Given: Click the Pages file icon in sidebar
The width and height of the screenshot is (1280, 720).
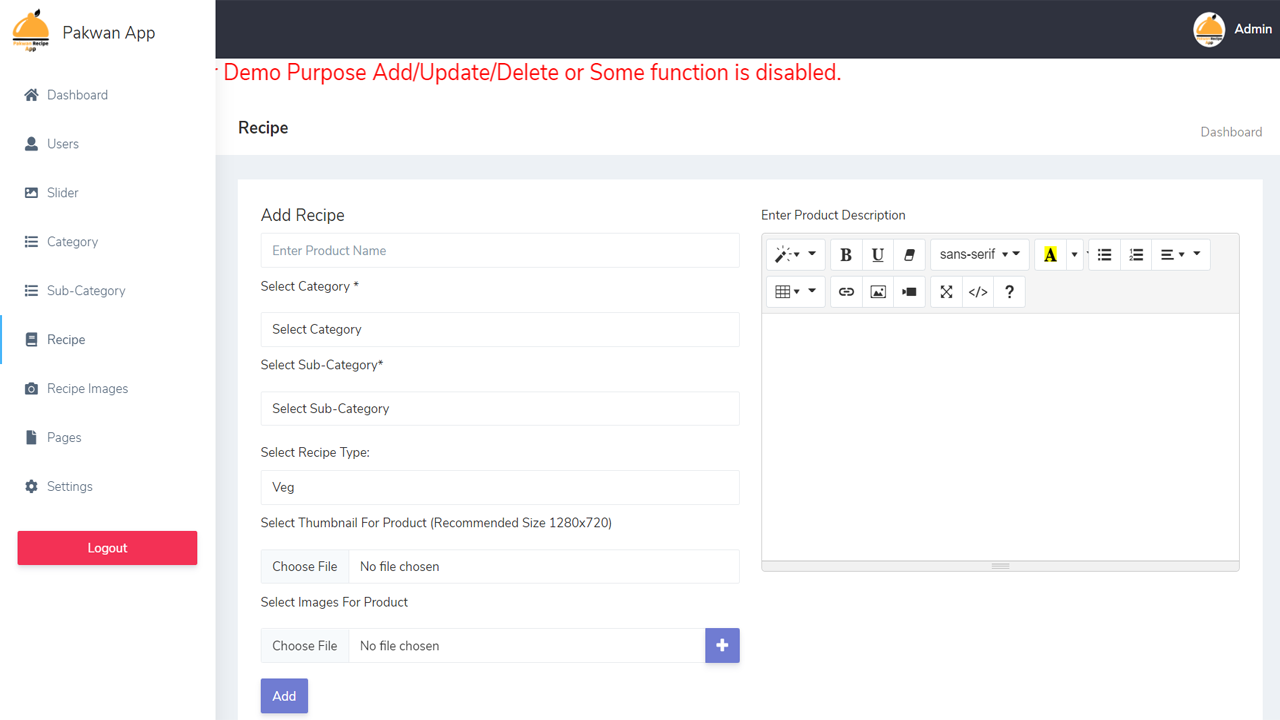Looking at the screenshot, I should click(31, 438).
